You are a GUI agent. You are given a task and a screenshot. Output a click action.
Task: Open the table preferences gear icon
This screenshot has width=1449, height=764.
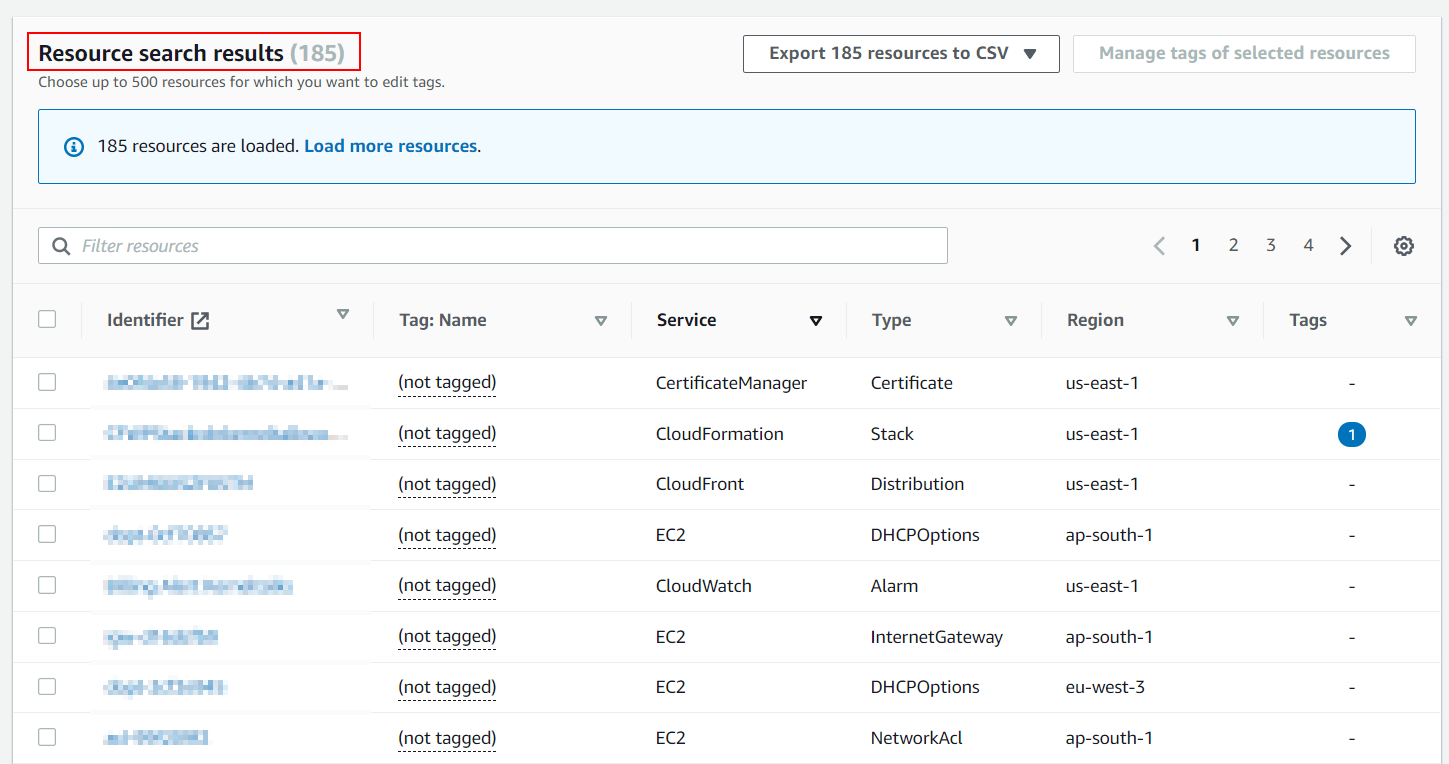click(1404, 245)
